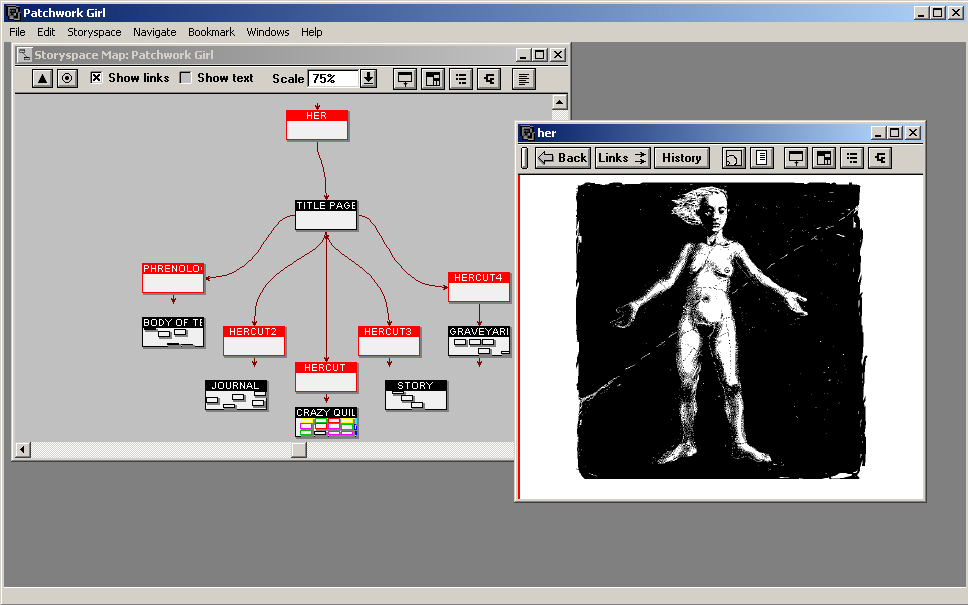Click the patchwork girl illustration in her window
This screenshot has width=968, height=605.
tap(720, 330)
